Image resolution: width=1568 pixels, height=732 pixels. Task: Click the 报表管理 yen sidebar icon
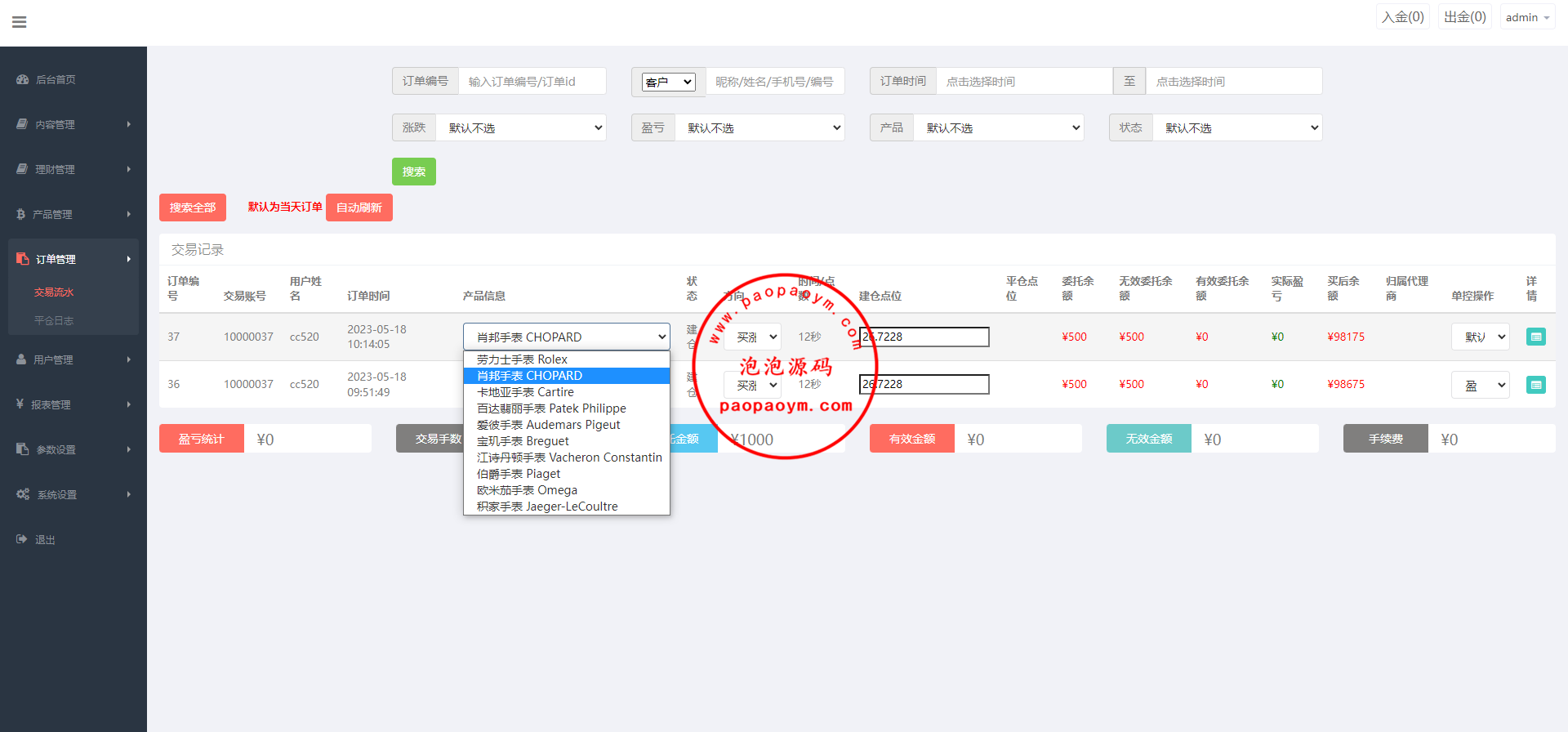20,404
